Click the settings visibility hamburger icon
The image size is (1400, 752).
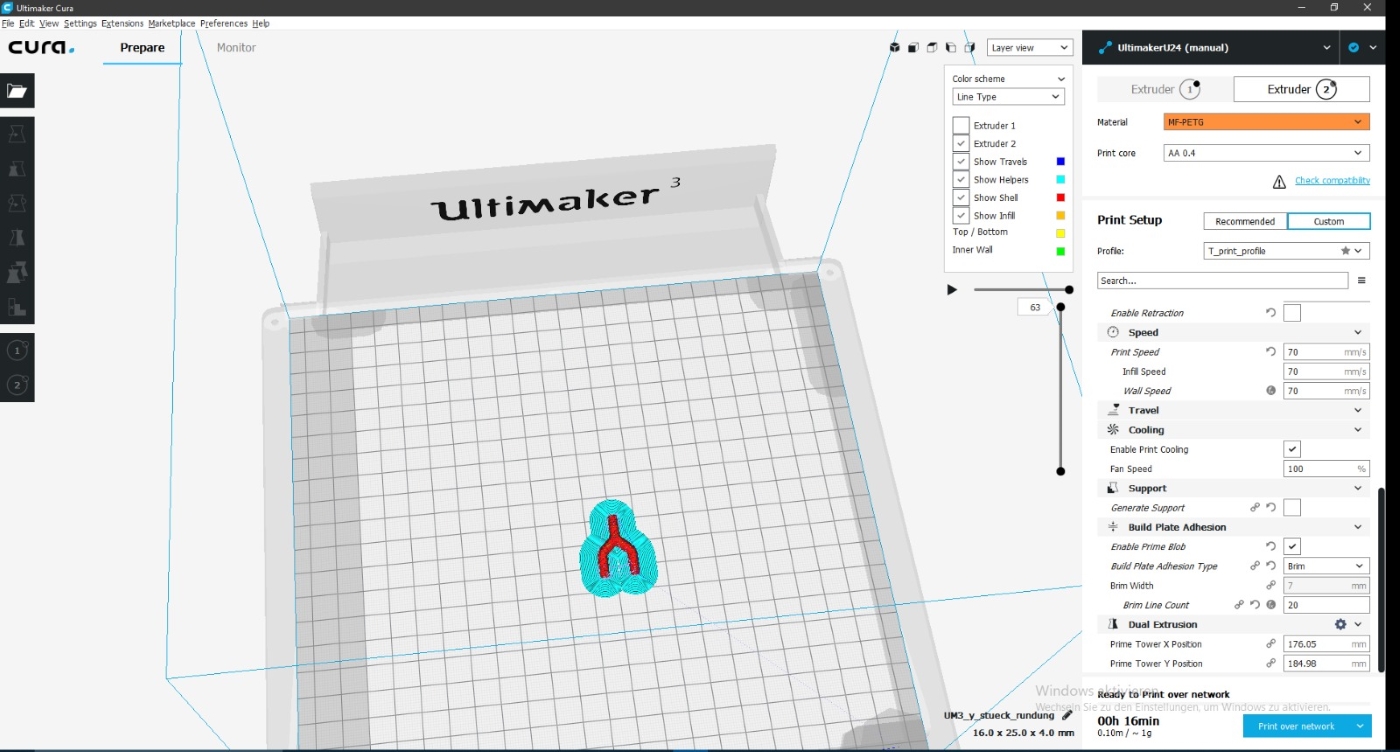click(1361, 281)
